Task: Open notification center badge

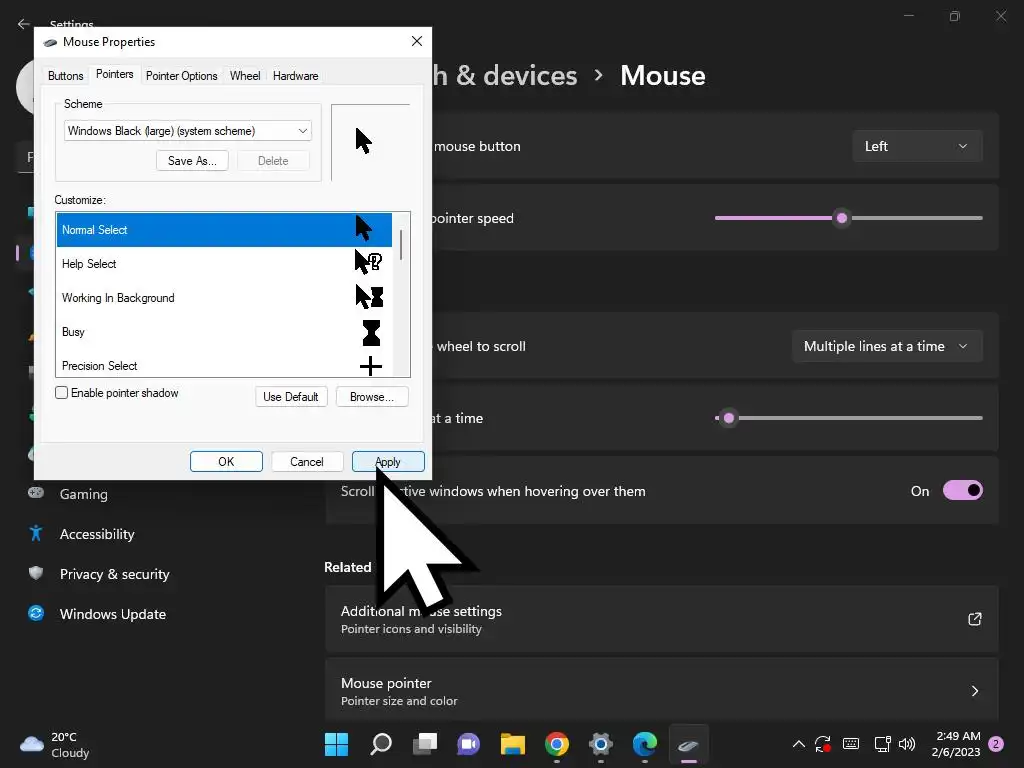Action: (x=997, y=744)
